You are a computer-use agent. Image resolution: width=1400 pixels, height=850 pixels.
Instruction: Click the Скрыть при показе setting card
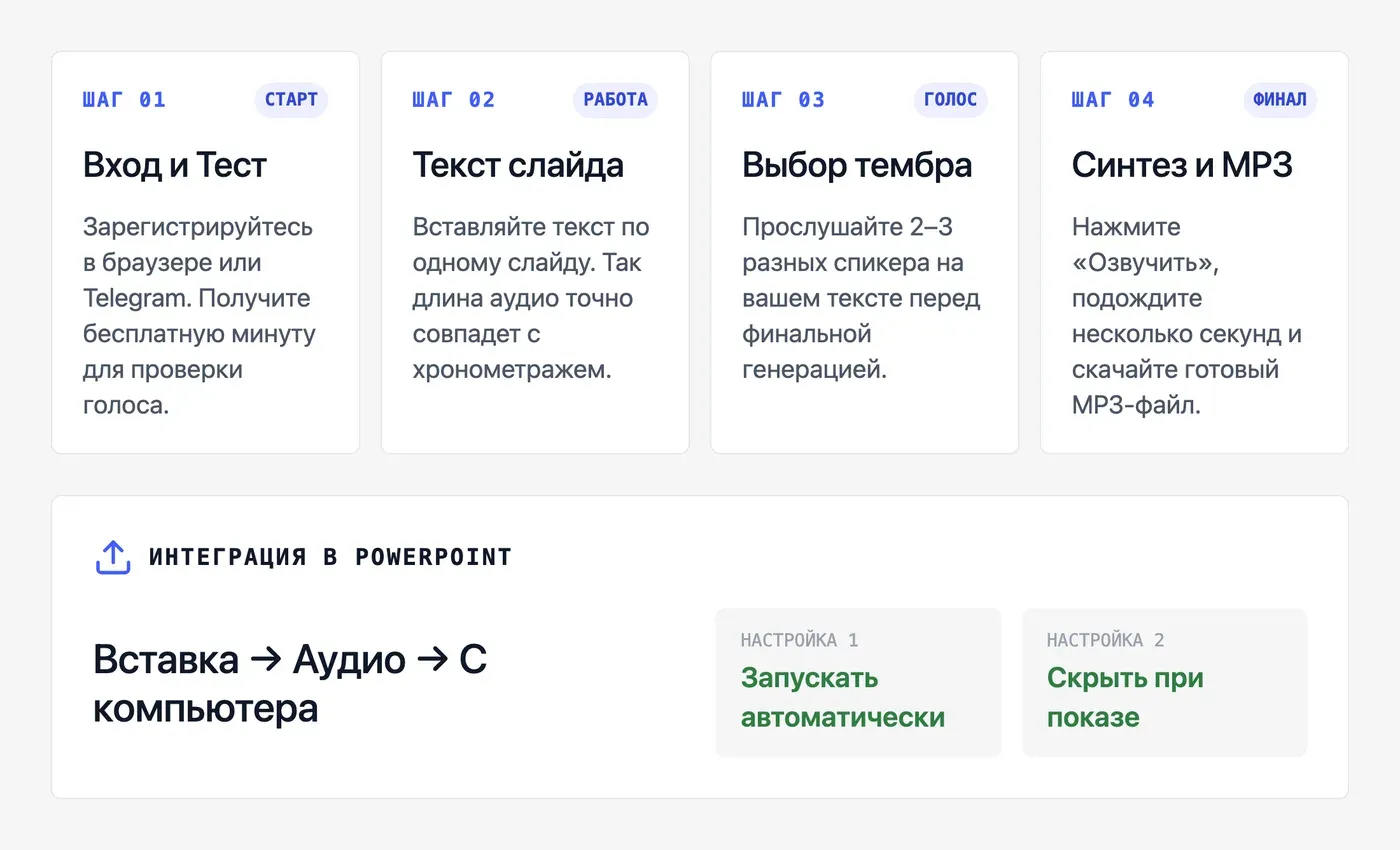[1164, 682]
